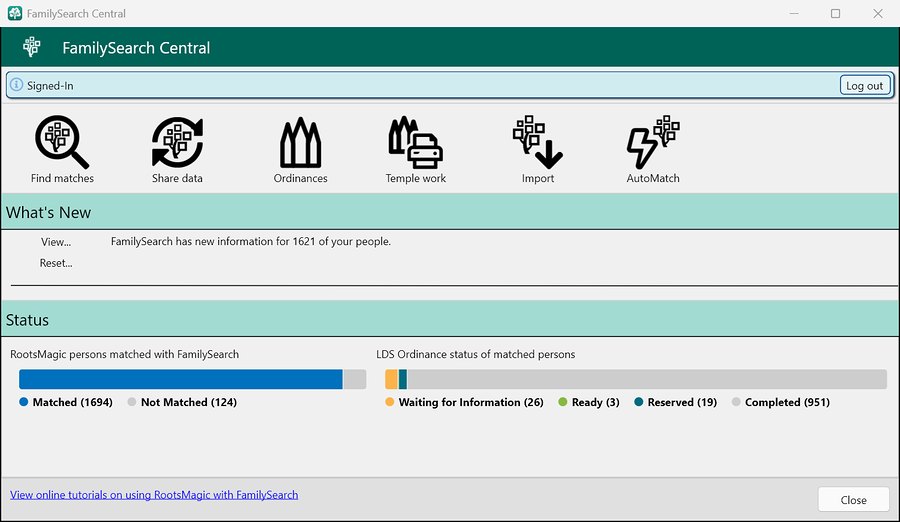The image size is (900, 522).
Task: Open the Find matches tool
Action: click(x=62, y=149)
